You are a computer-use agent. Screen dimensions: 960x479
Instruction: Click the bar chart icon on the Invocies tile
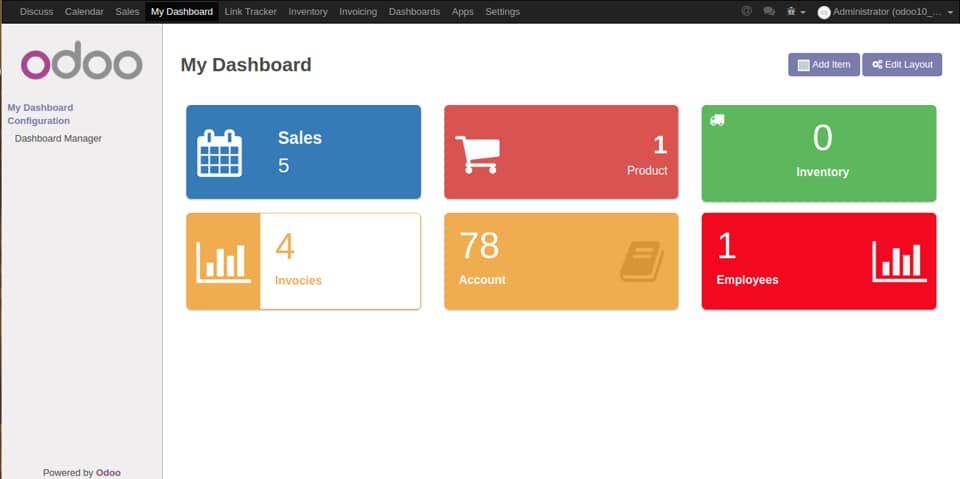(223, 262)
